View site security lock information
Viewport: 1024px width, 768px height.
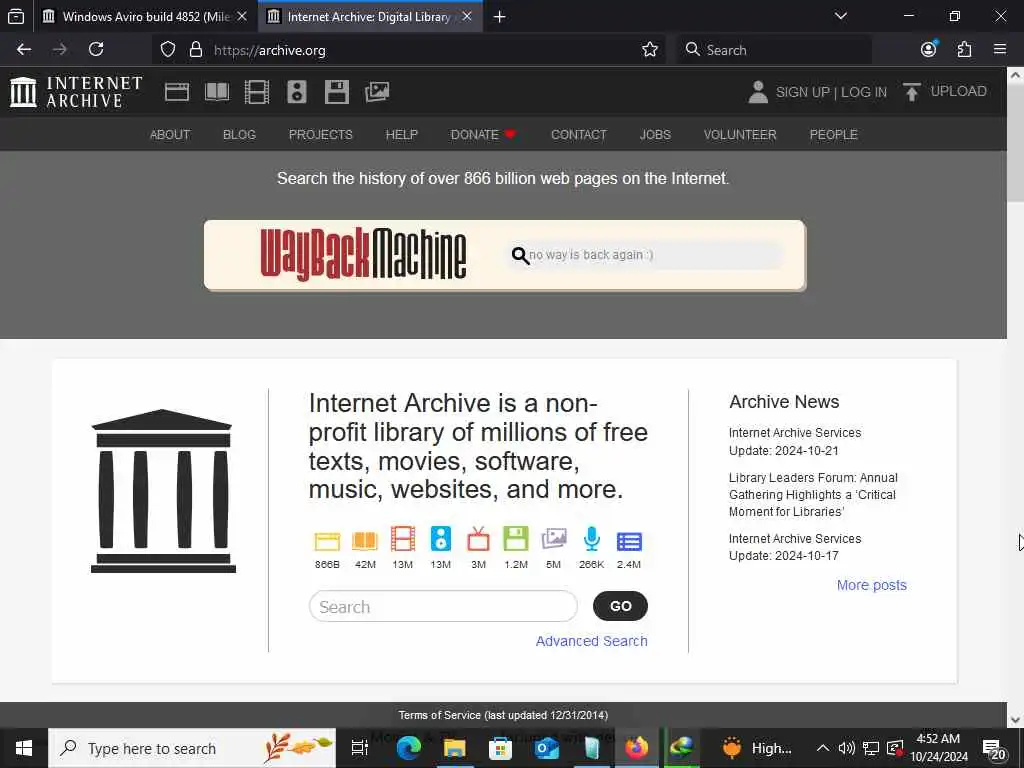pos(195,50)
